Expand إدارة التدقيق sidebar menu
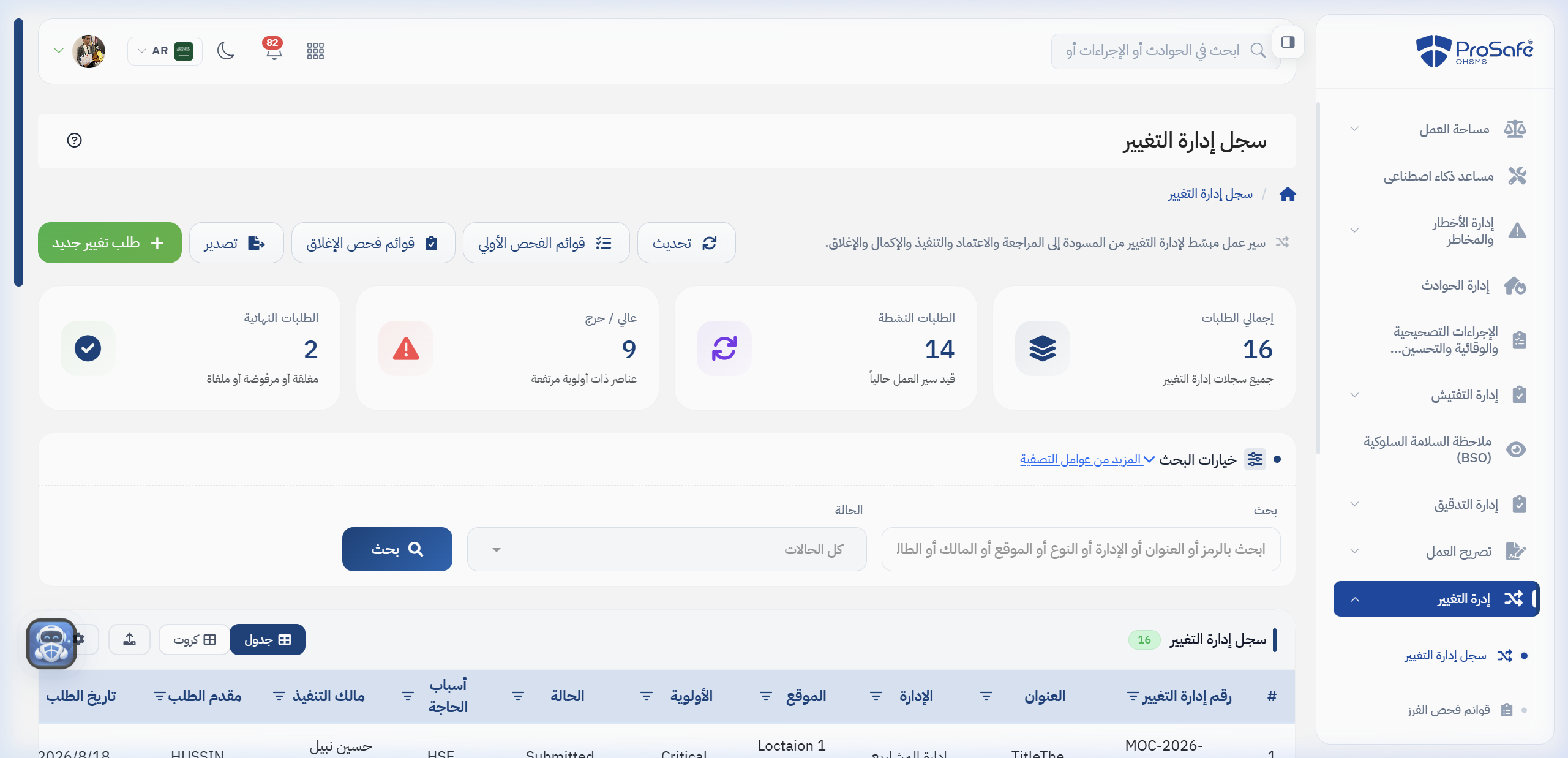 (1437, 504)
